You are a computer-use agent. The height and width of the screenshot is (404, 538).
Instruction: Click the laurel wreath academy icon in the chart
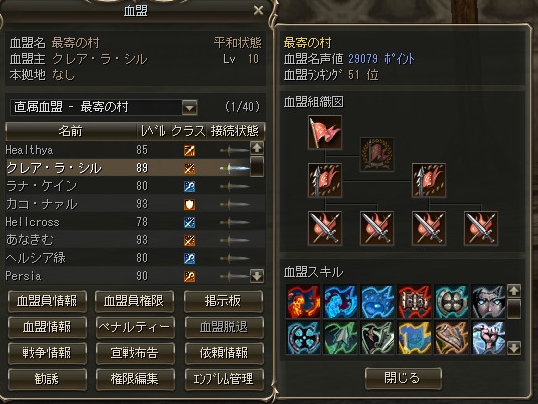377,154
